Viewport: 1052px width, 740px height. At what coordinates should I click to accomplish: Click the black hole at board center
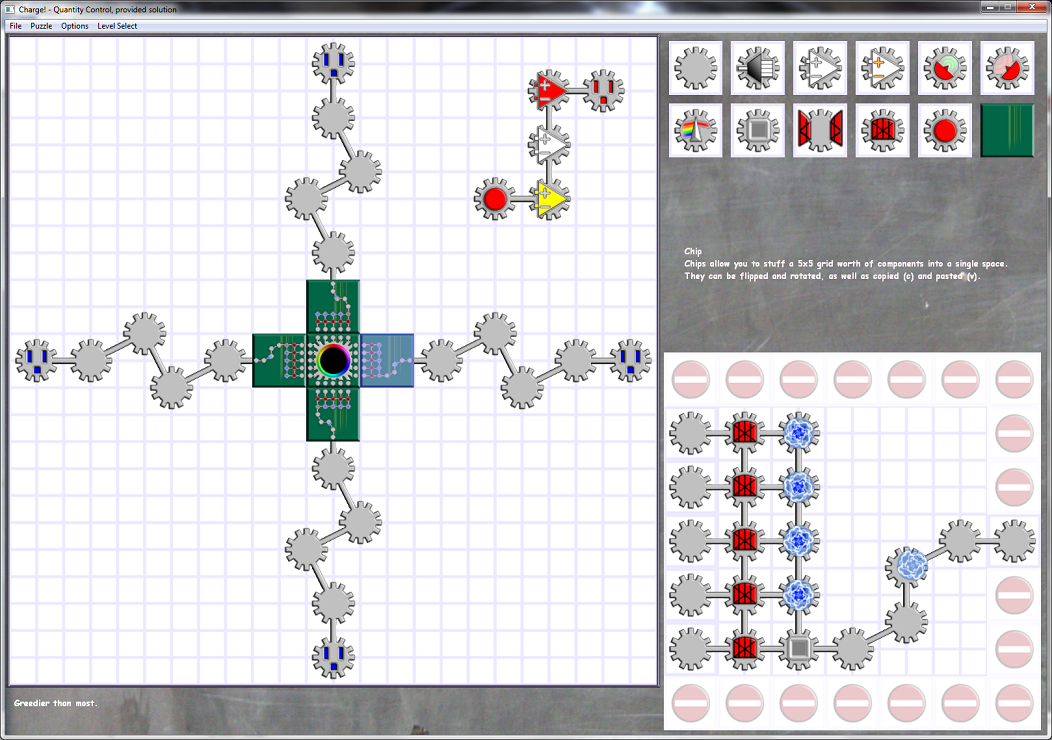(x=333, y=360)
